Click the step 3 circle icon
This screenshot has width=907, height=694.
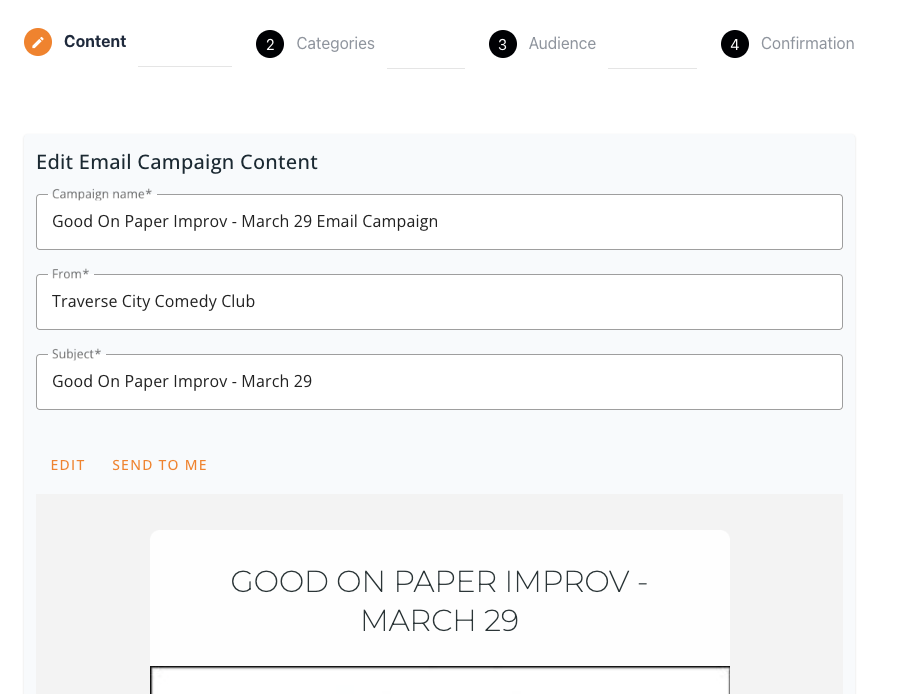(503, 44)
